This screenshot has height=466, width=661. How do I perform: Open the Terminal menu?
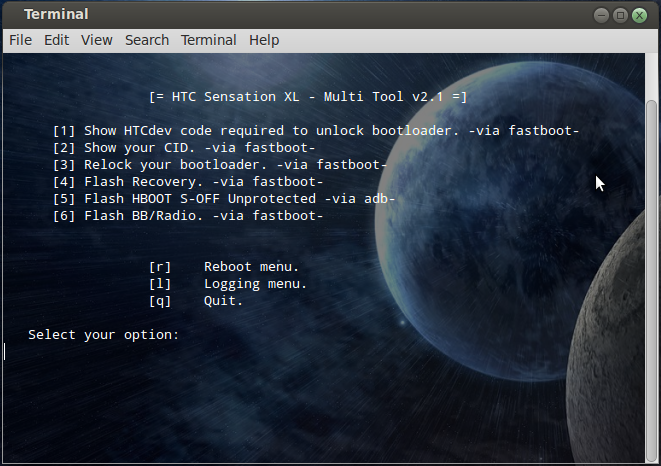tap(209, 40)
